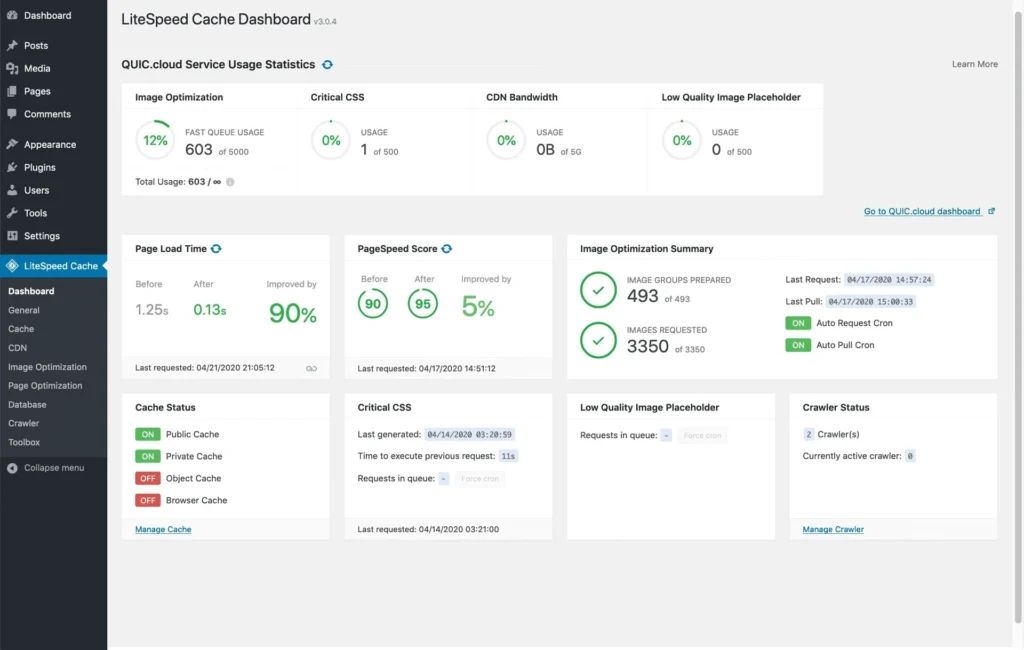The height and width of the screenshot is (650, 1024).
Task: Click the Collapse menu label
Action: (54, 468)
